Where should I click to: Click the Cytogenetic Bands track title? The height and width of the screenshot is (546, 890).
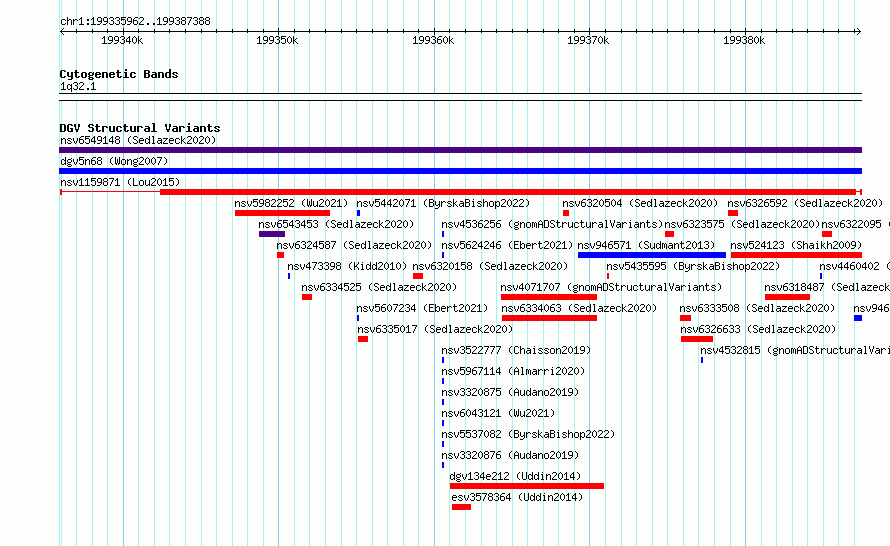pyautogui.click(x=119, y=74)
